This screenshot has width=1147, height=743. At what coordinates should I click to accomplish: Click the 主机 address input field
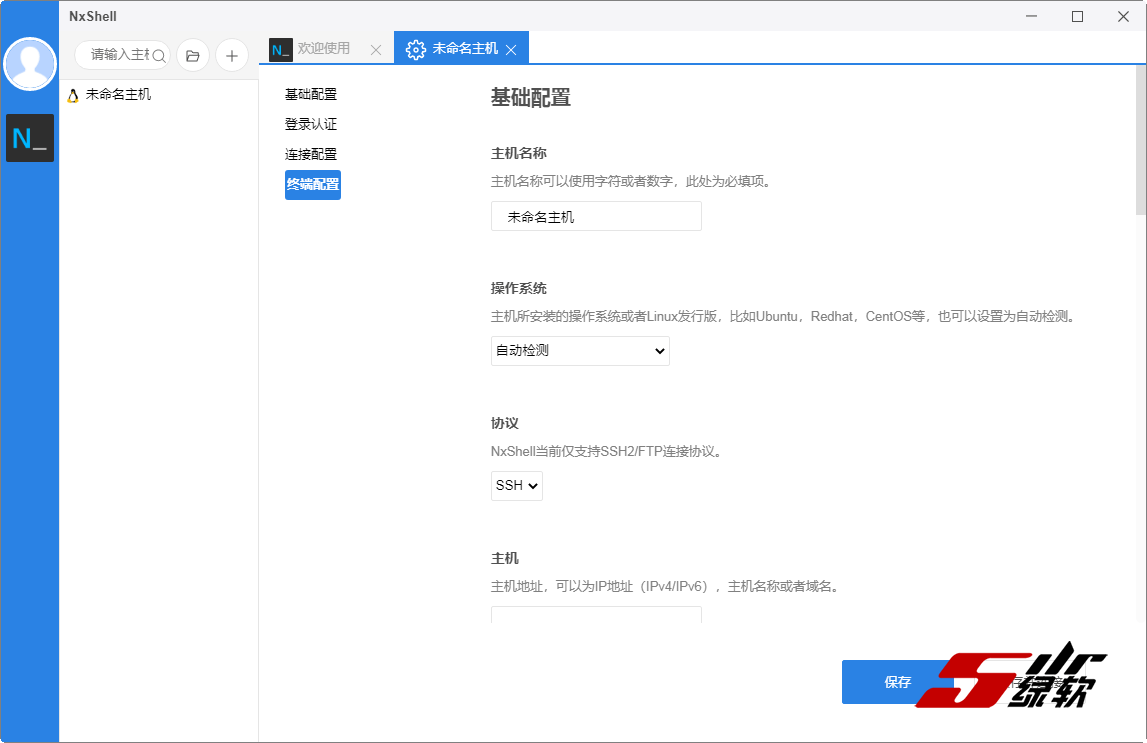point(596,615)
